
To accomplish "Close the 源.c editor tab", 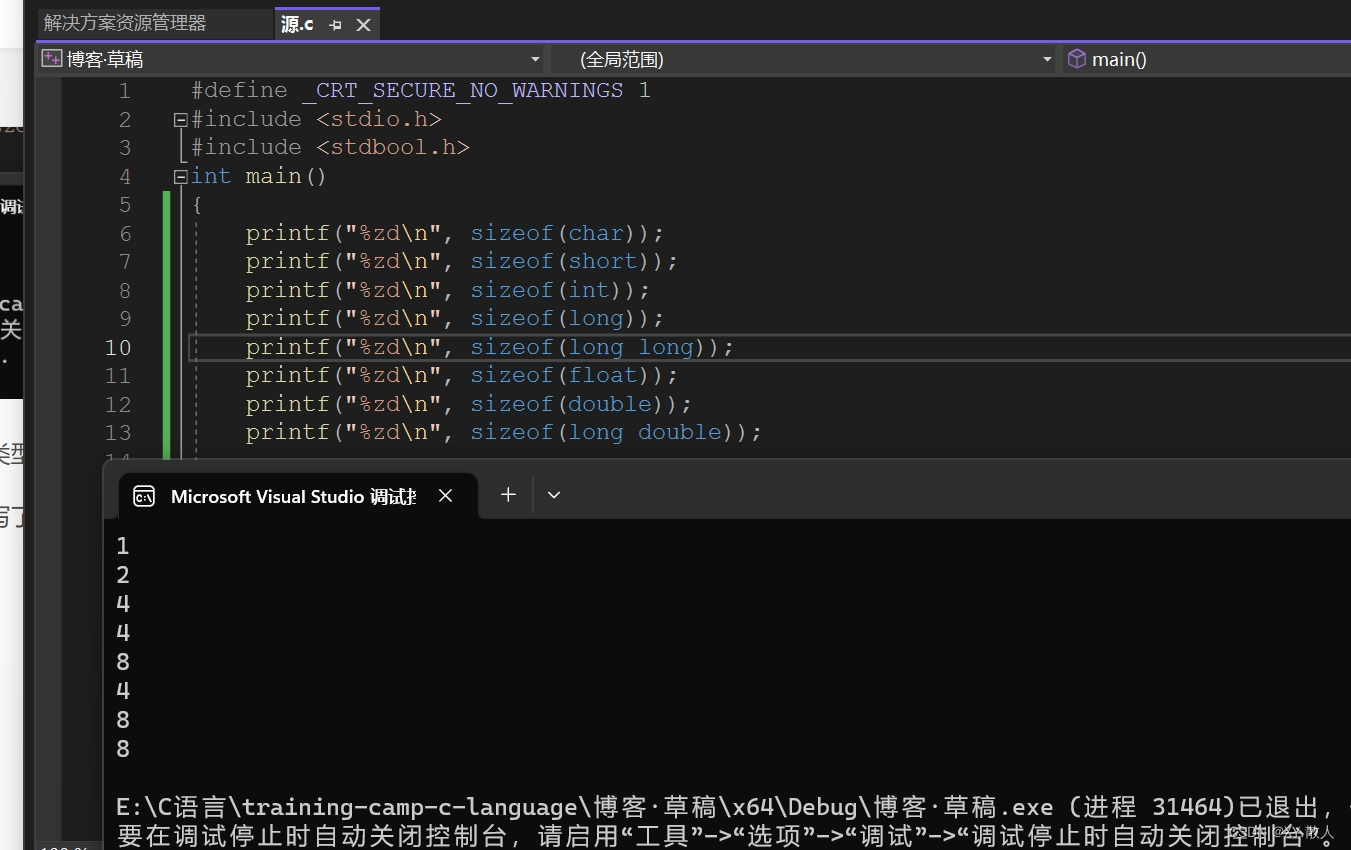I will [363, 25].
